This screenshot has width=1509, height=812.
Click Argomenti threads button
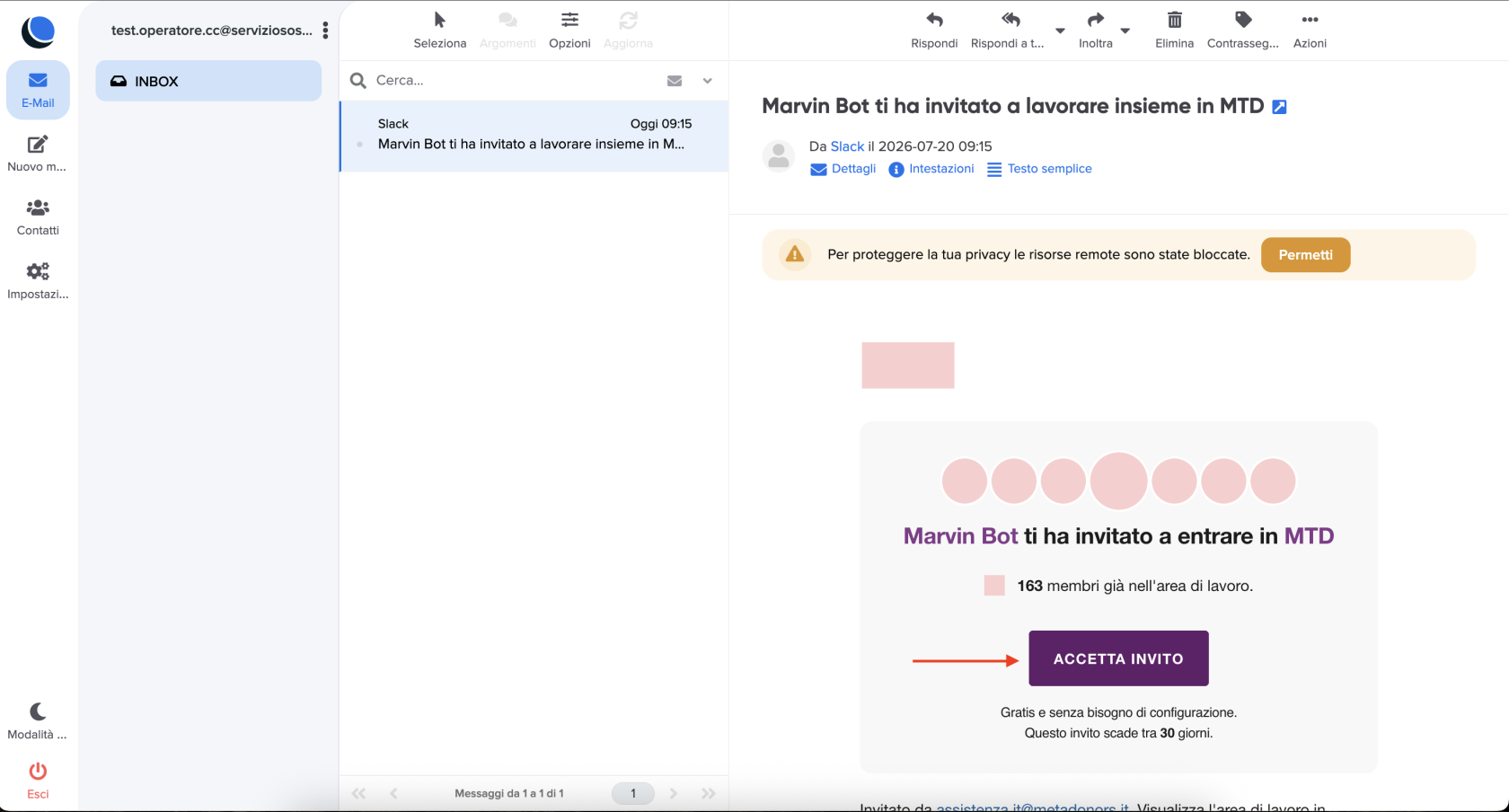click(507, 31)
